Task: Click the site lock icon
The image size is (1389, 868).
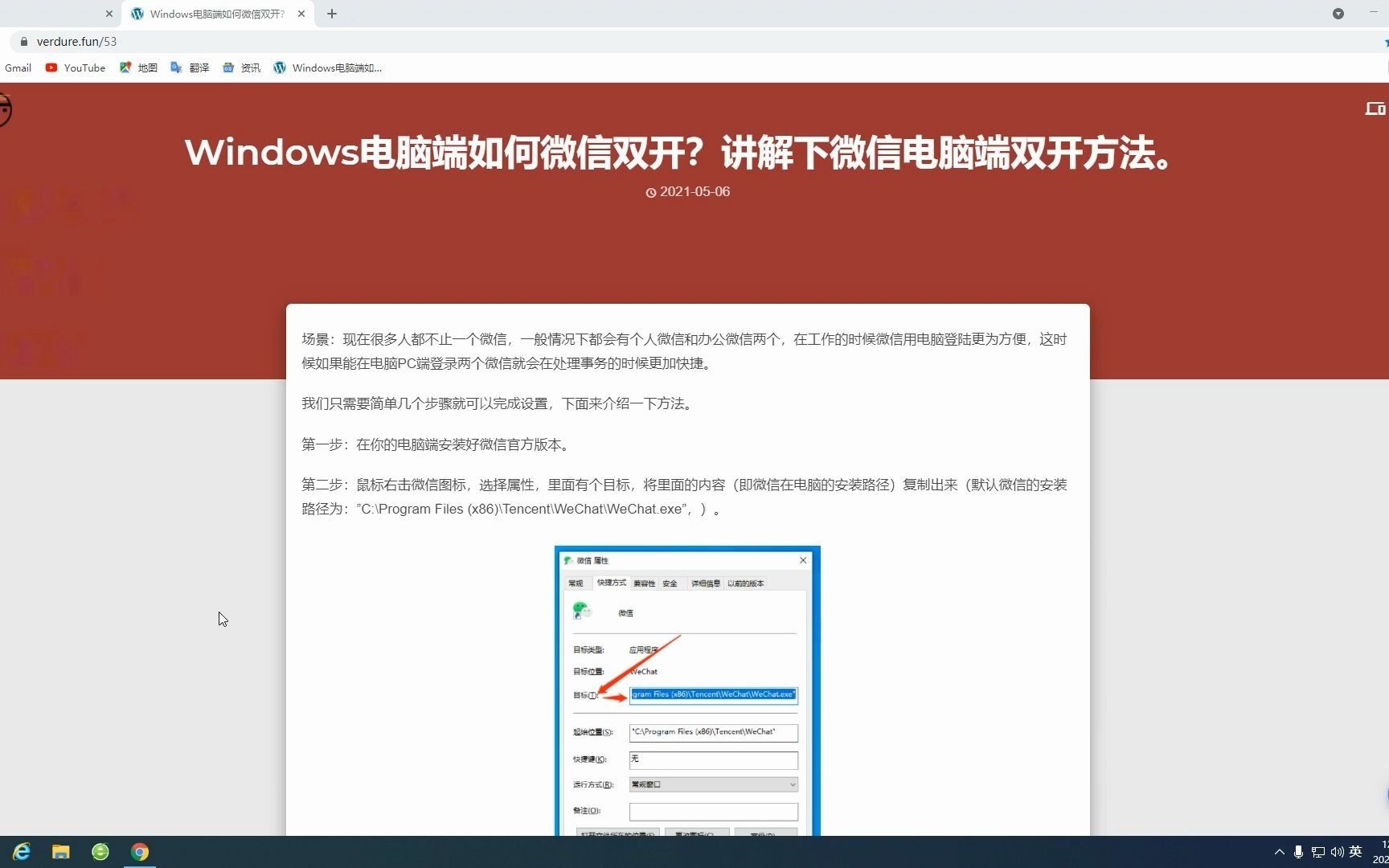Action: (x=24, y=42)
